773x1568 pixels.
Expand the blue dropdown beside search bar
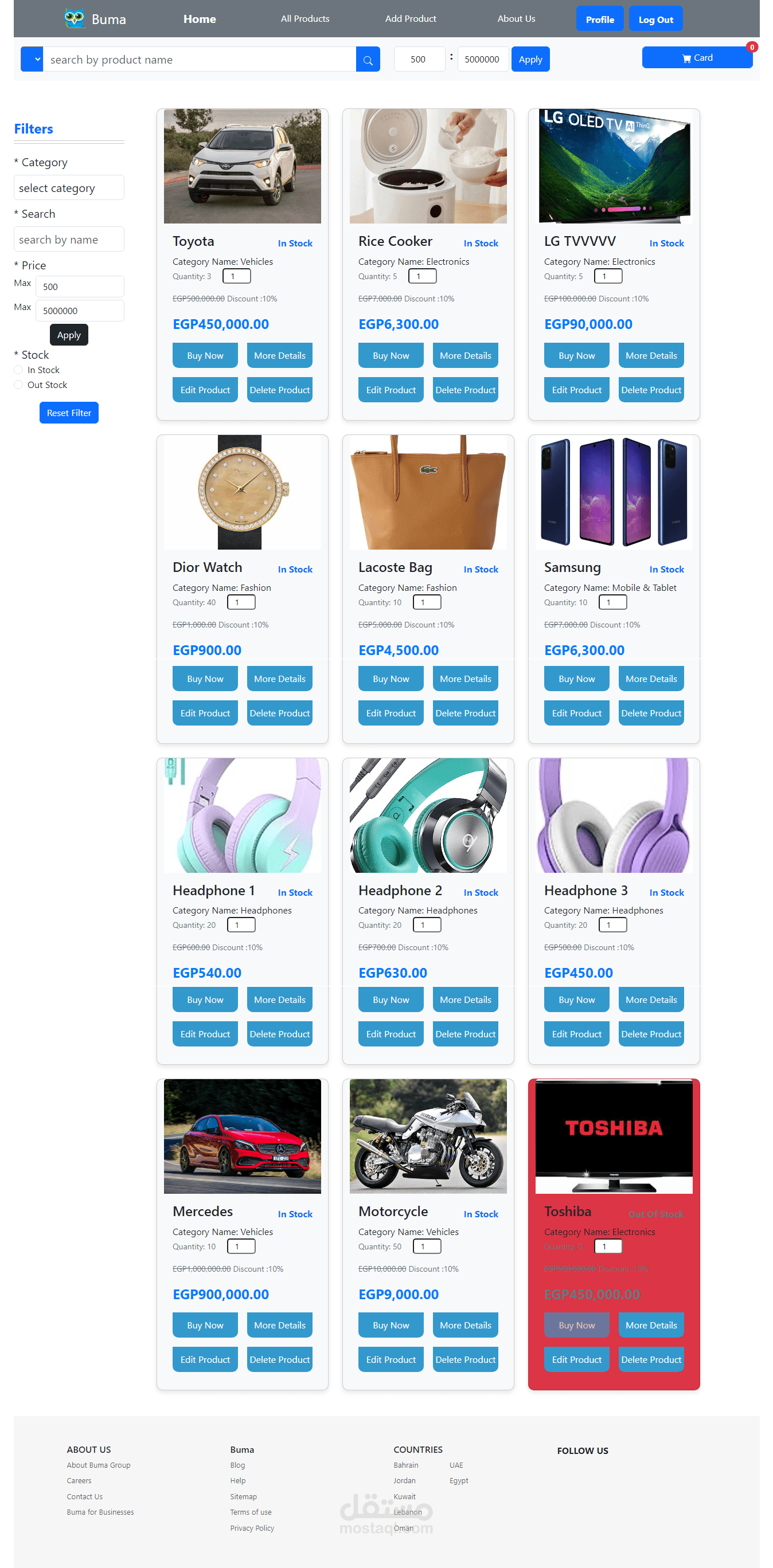click(x=32, y=60)
